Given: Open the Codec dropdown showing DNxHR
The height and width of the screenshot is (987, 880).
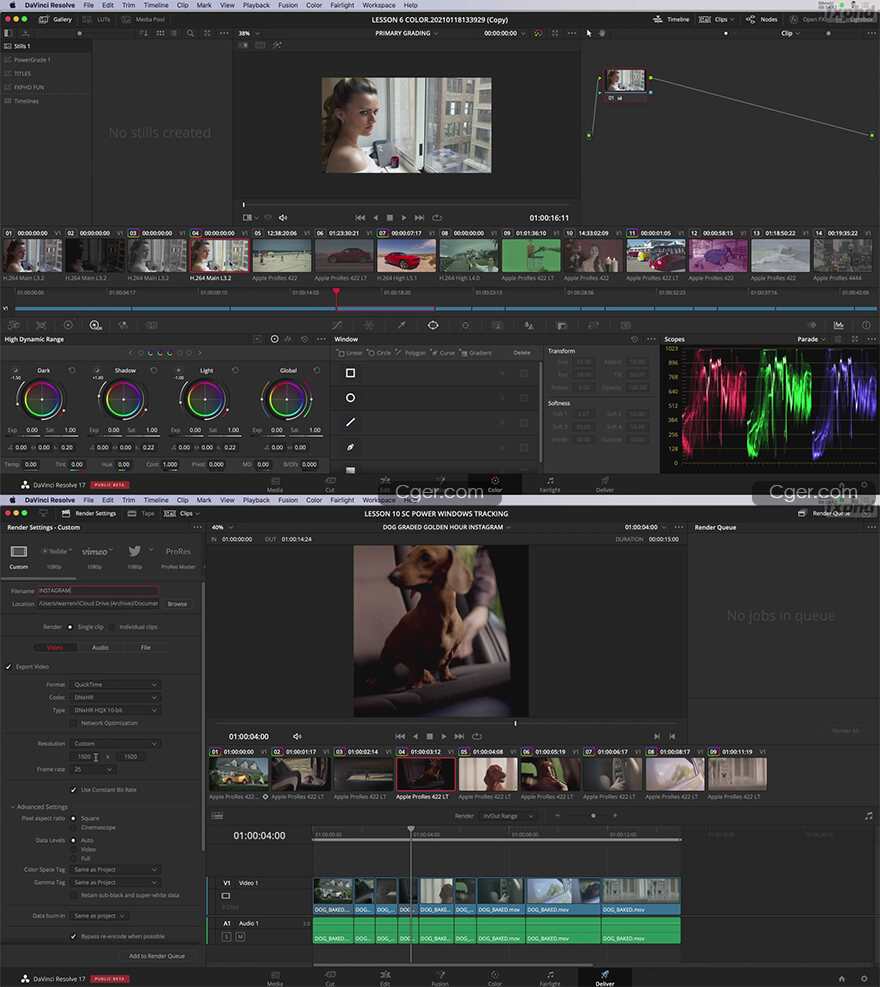Looking at the screenshot, I should (x=116, y=697).
